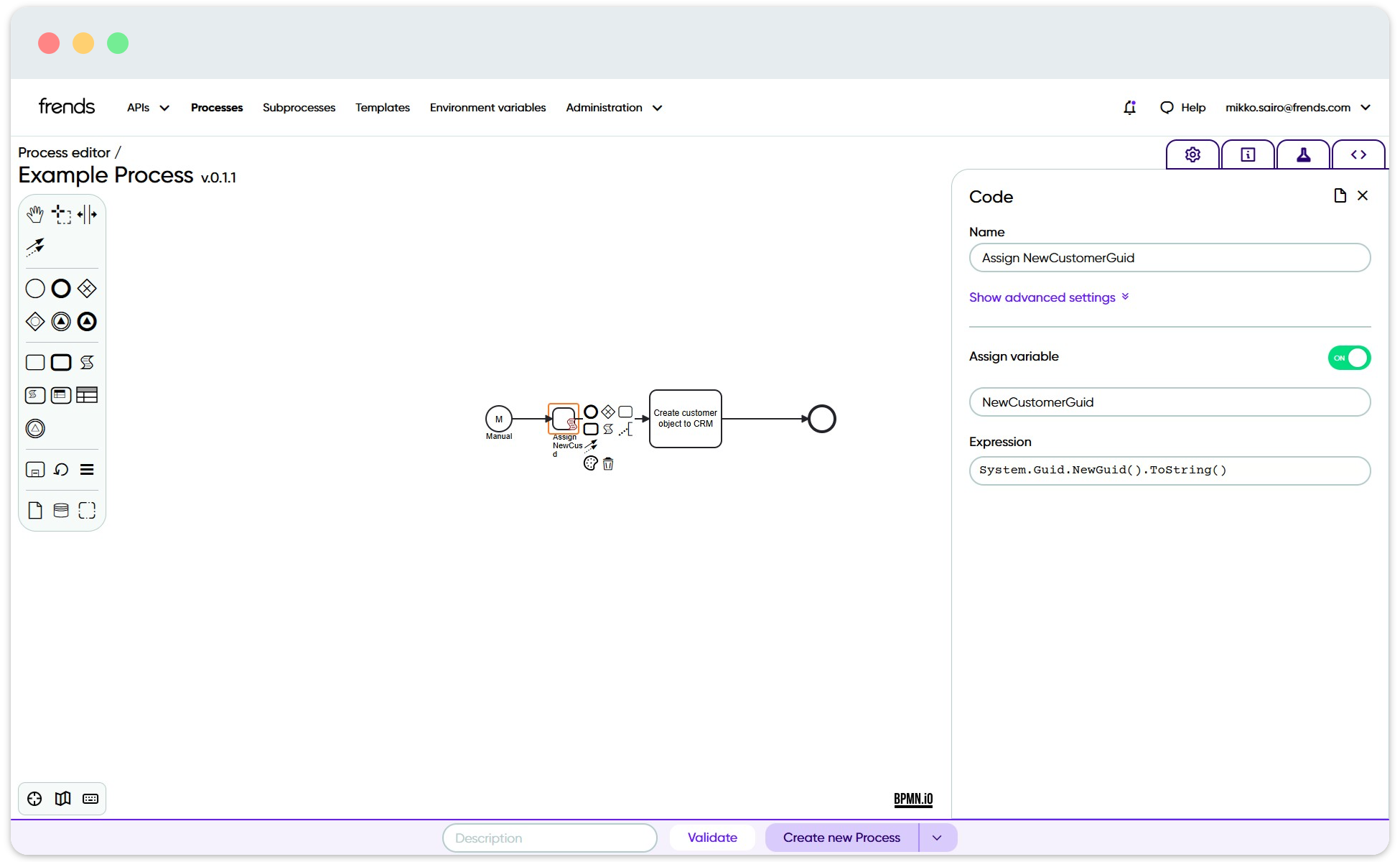The height and width of the screenshot is (862, 1400).
Task: Pick the exclusive gateway shape from palette
Action: [x=86, y=288]
